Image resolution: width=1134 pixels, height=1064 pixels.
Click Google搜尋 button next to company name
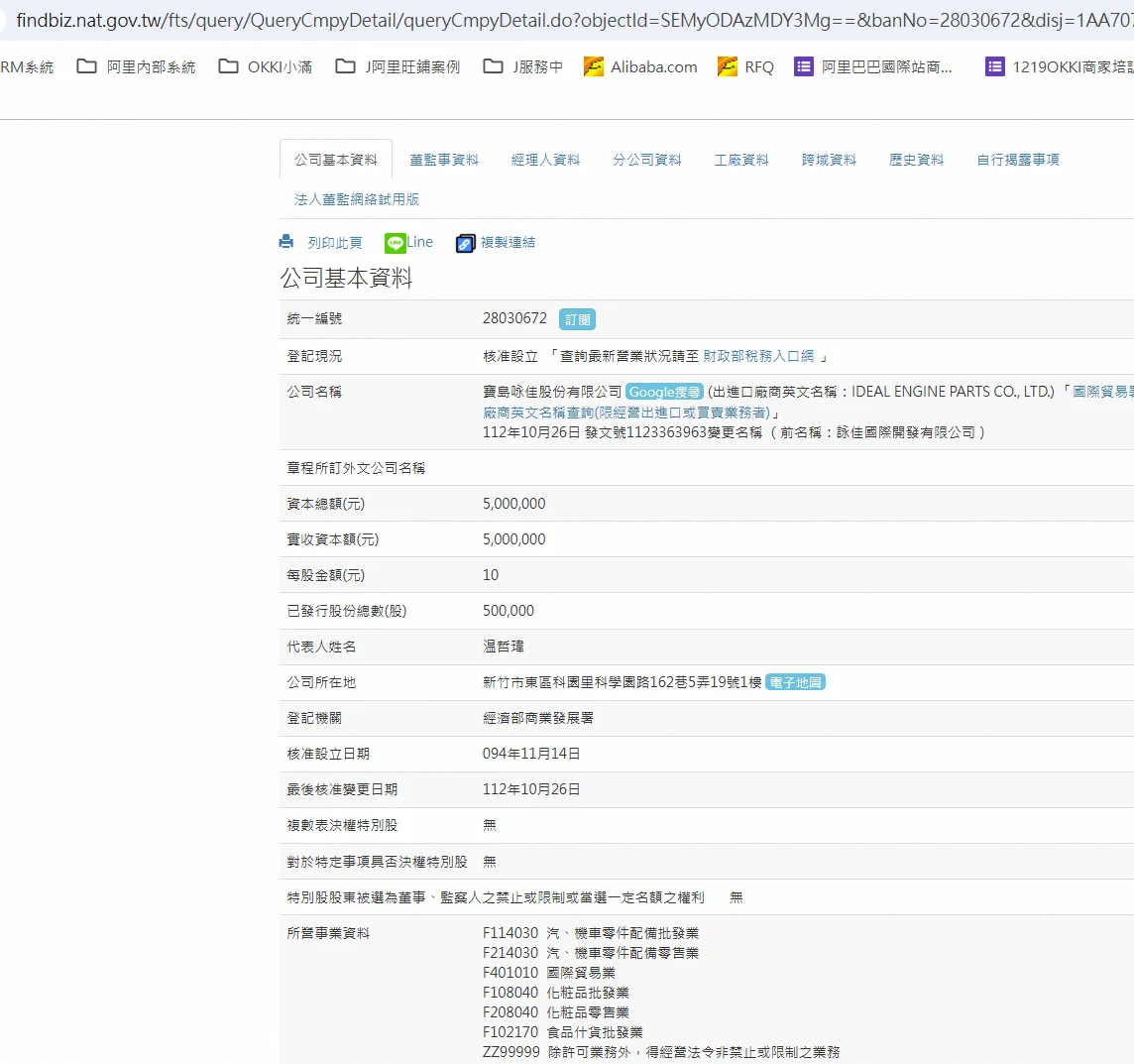click(x=664, y=392)
